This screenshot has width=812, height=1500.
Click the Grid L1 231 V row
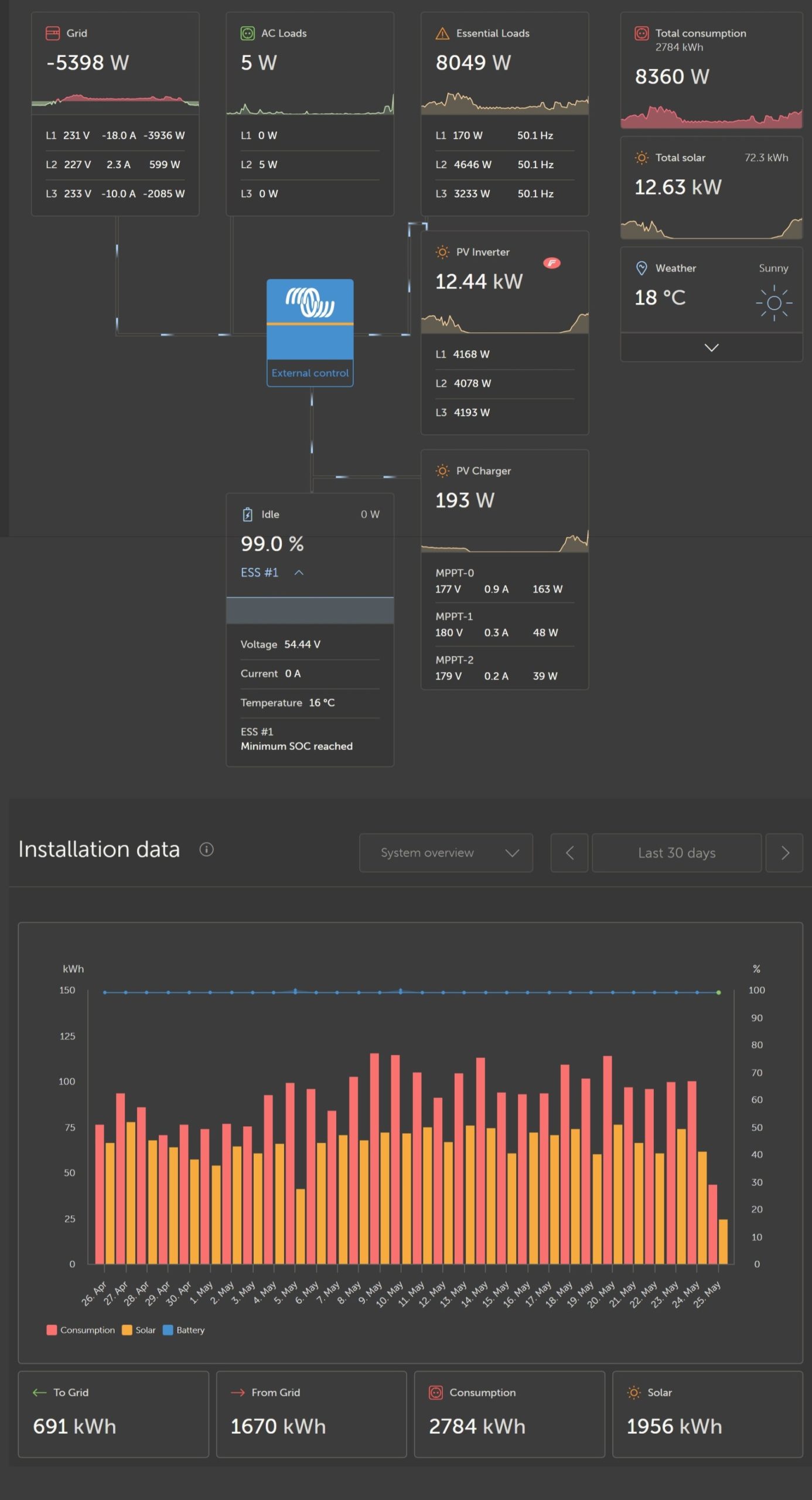pos(115,135)
